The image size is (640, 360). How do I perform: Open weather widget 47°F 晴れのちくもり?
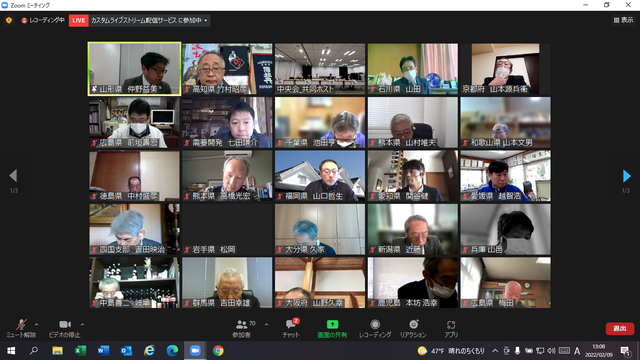point(451,351)
